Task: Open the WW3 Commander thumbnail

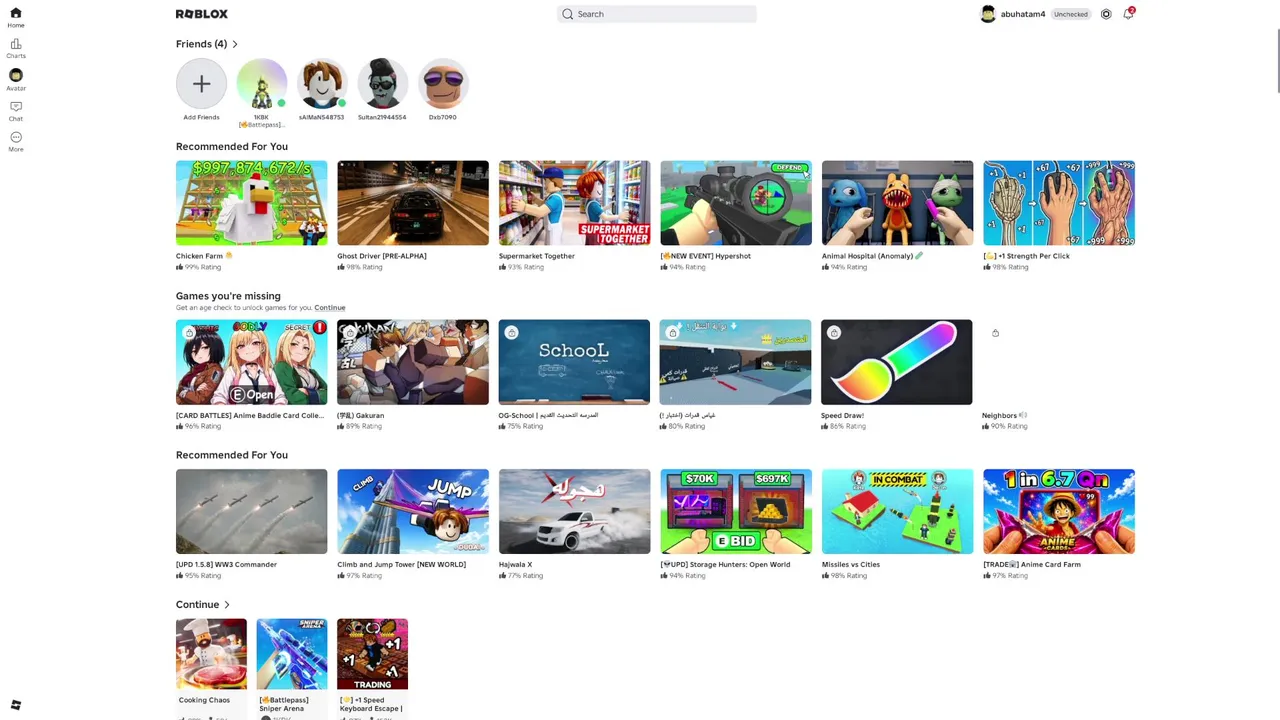Action: pos(251,511)
